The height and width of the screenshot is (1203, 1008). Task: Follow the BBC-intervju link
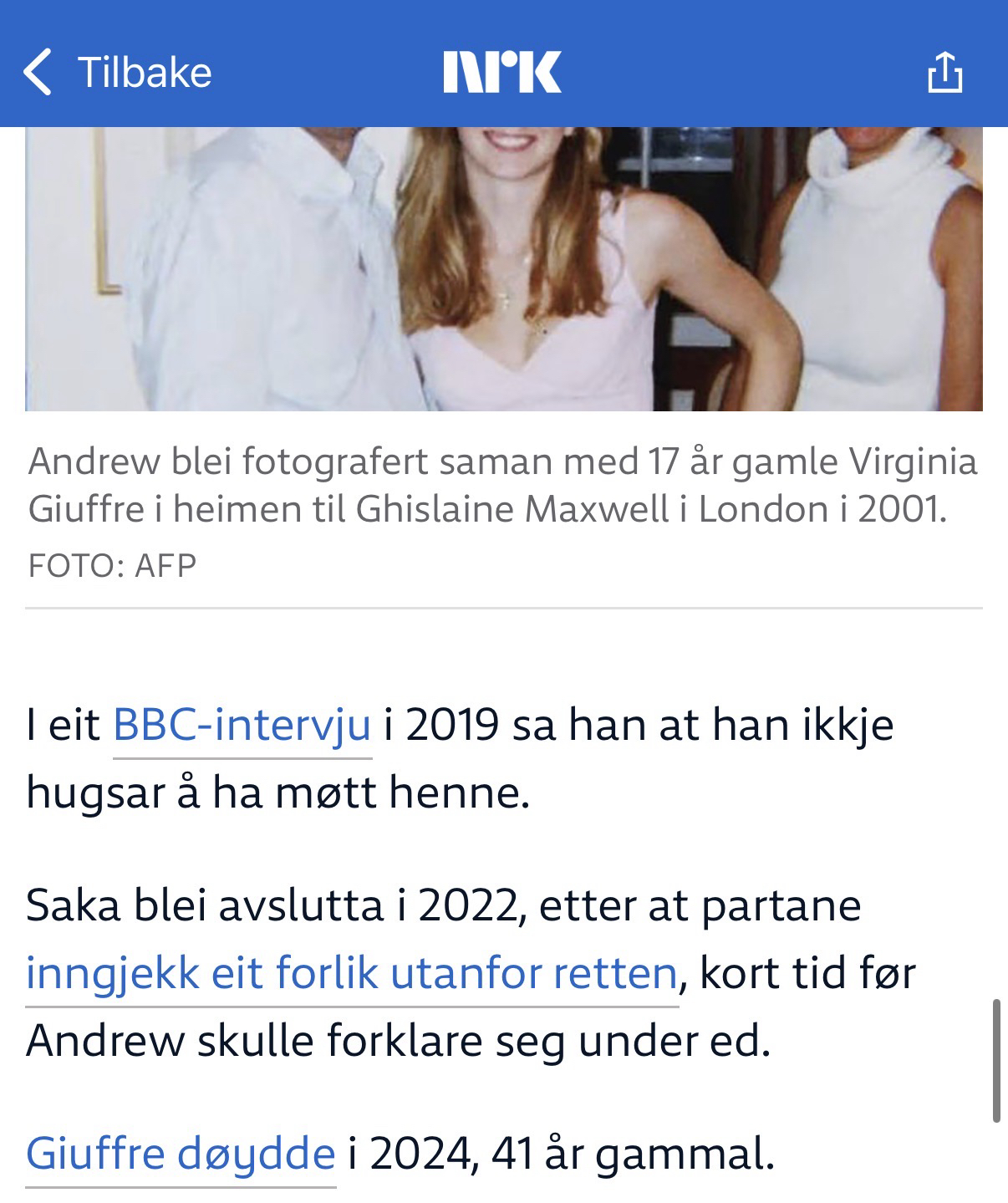(242, 725)
